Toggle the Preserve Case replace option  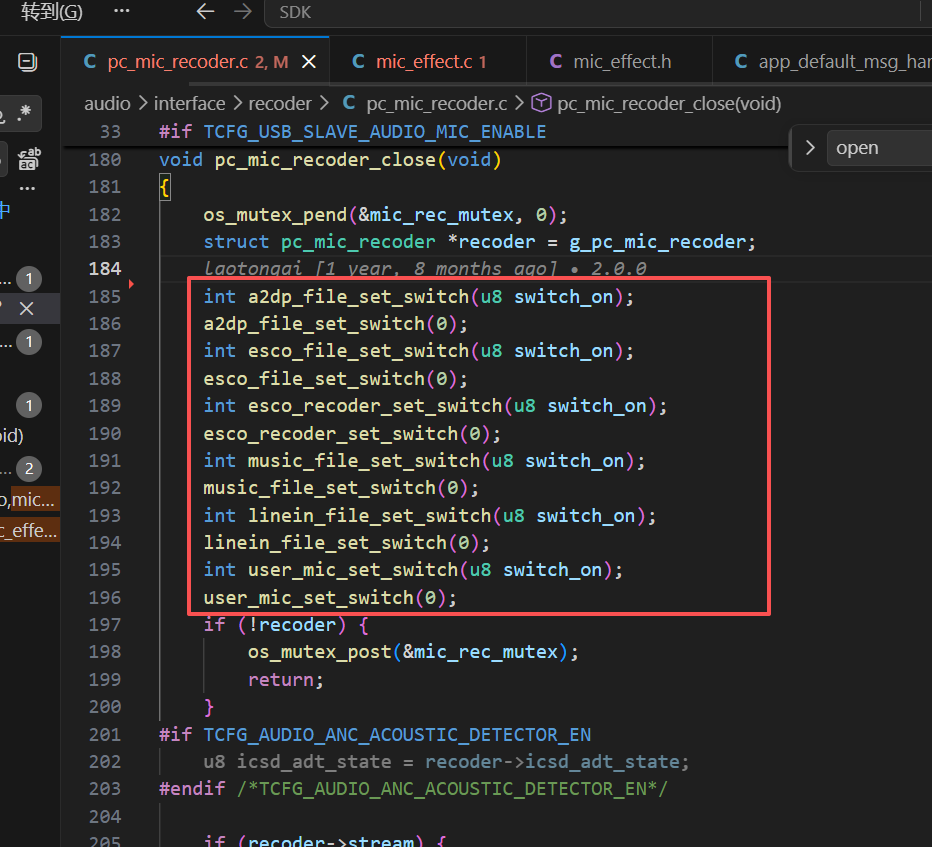29,159
